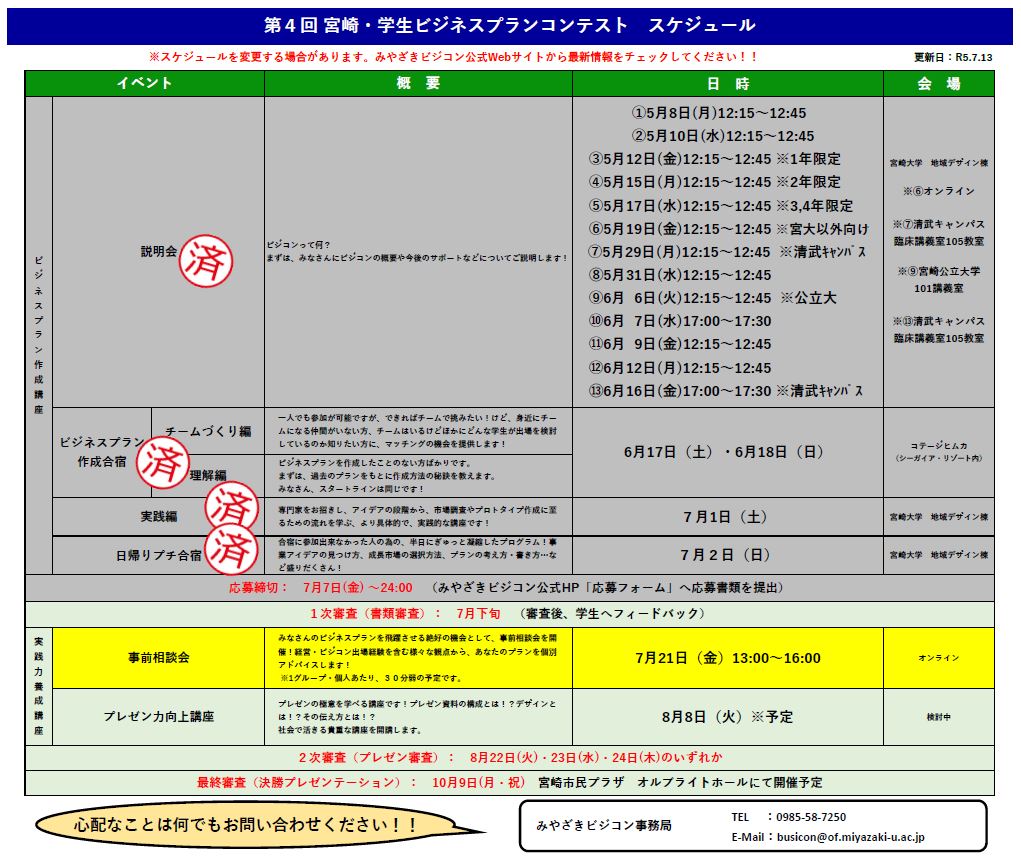Click the チームづくり編 label

click(x=208, y=431)
